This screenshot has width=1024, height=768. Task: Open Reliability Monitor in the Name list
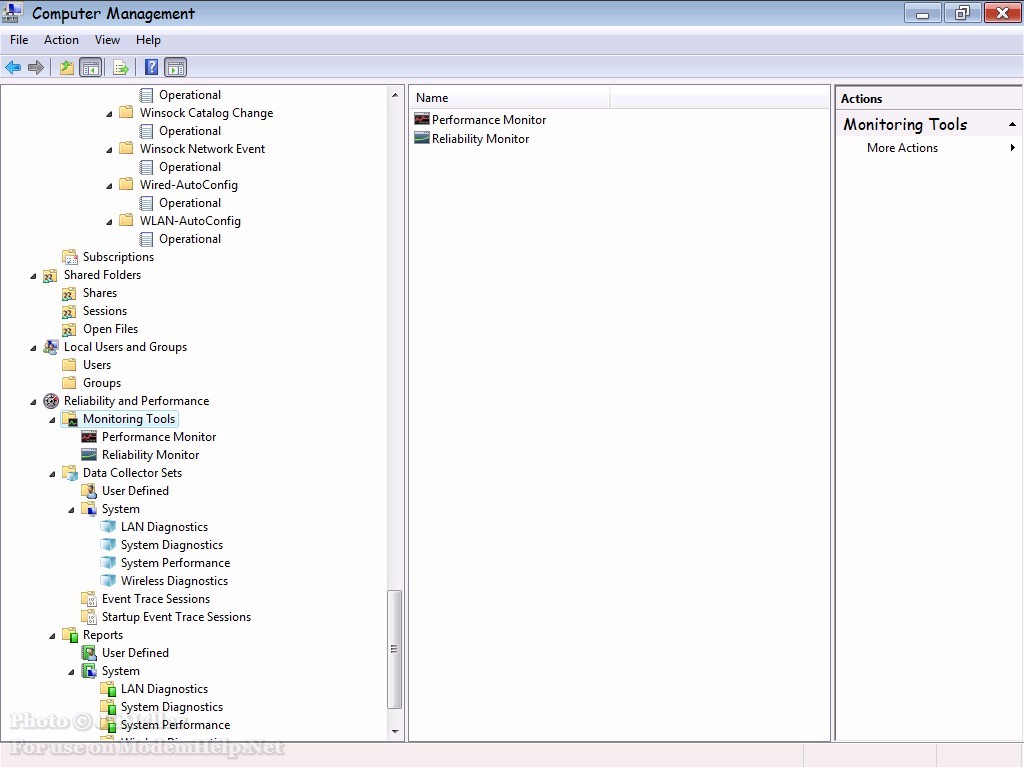pyautogui.click(x=480, y=139)
